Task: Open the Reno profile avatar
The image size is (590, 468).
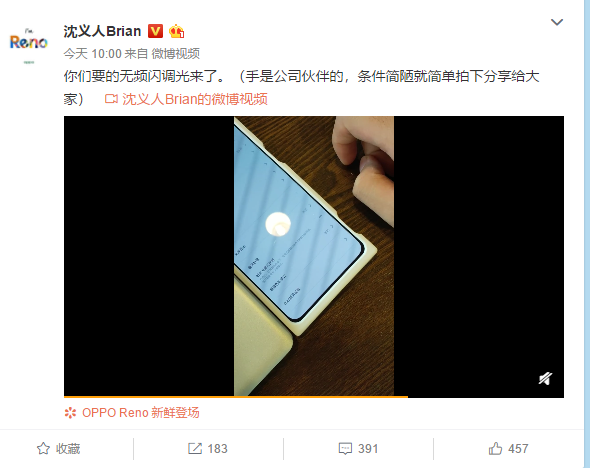Action: [x=29, y=44]
